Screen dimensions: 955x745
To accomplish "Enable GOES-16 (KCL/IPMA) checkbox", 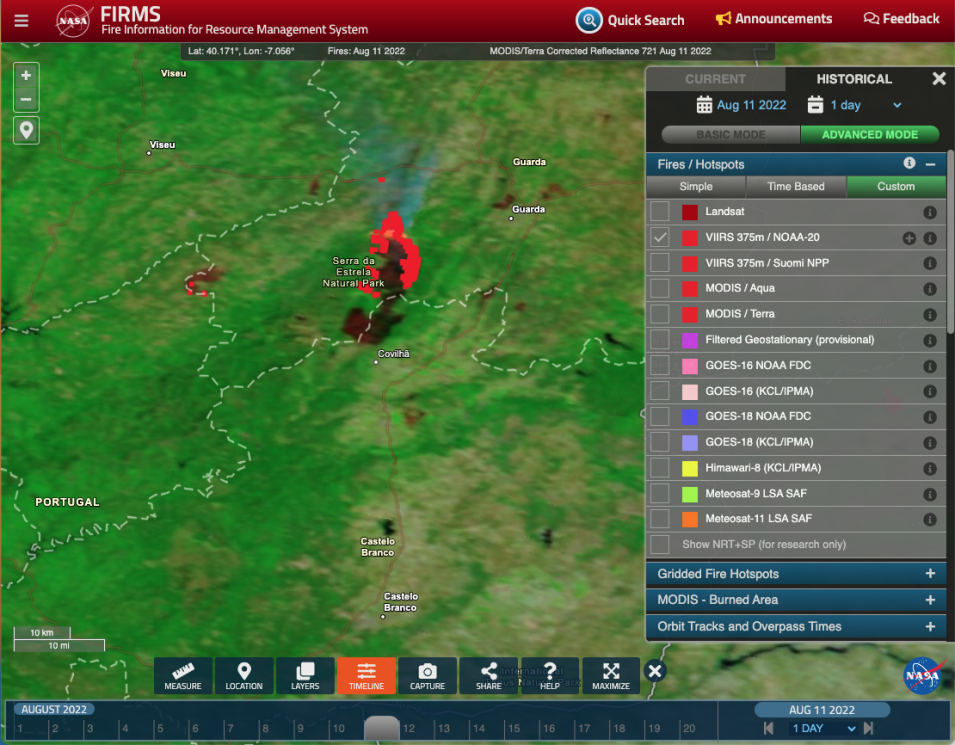I will (x=660, y=390).
